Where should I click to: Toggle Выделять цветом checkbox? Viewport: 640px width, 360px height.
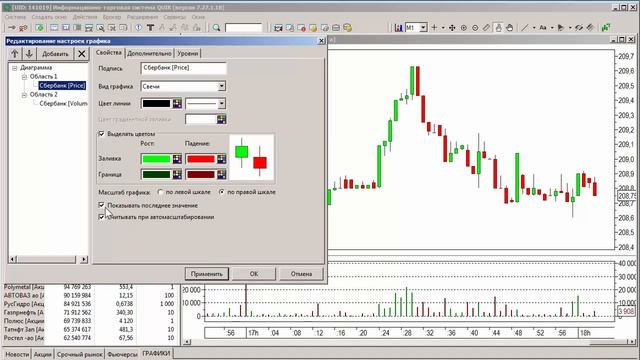pyautogui.click(x=102, y=133)
